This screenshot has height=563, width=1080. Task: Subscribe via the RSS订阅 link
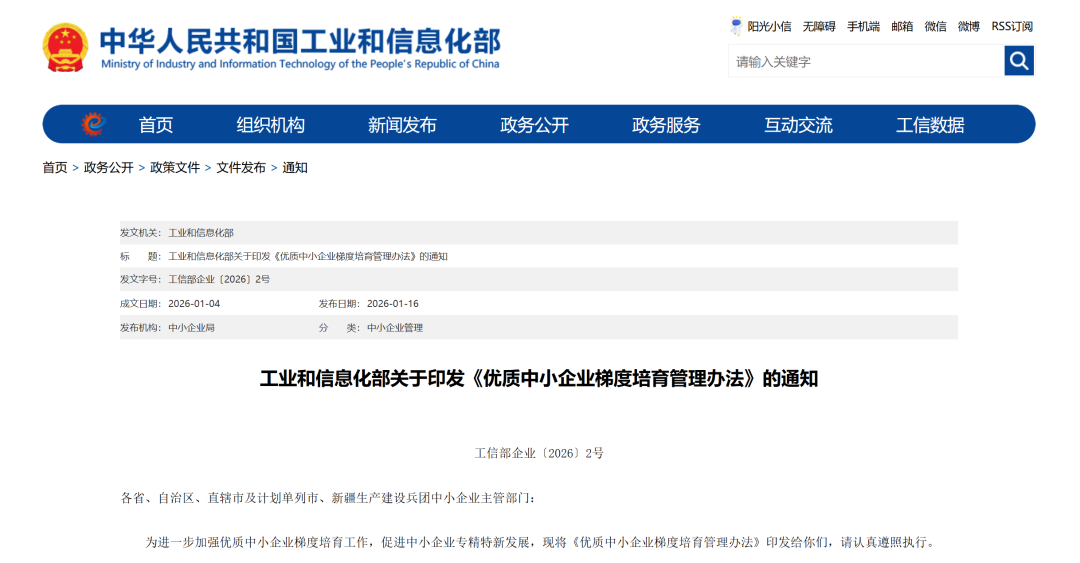[x=1012, y=27]
